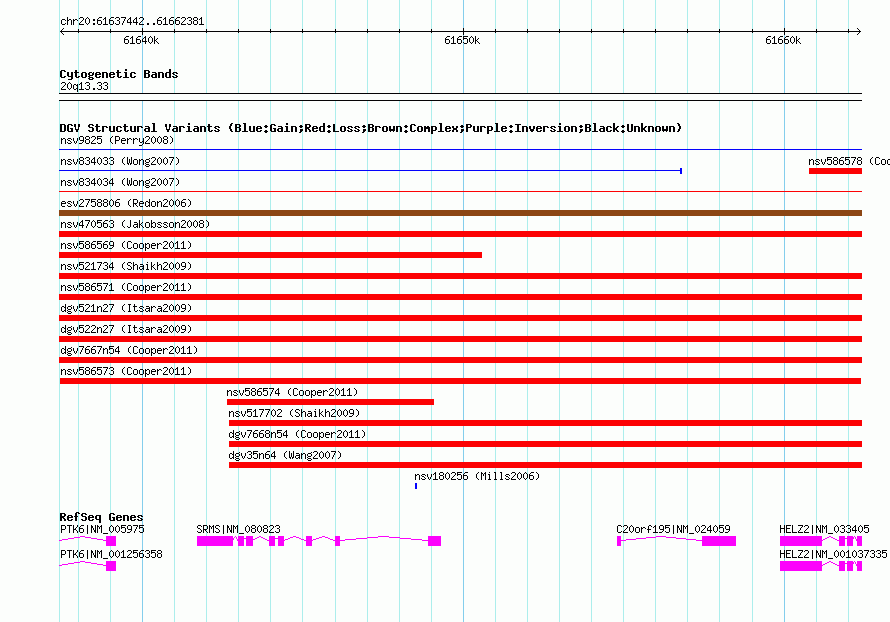Select the nsv521734 (Shaikh2009) label
This screenshot has height=622, width=890.
(126, 266)
